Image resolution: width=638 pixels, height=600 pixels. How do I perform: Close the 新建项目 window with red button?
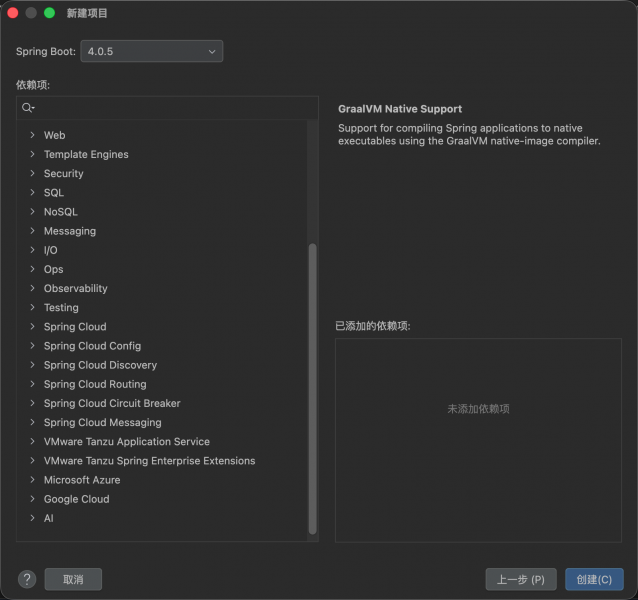tap(13, 13)
